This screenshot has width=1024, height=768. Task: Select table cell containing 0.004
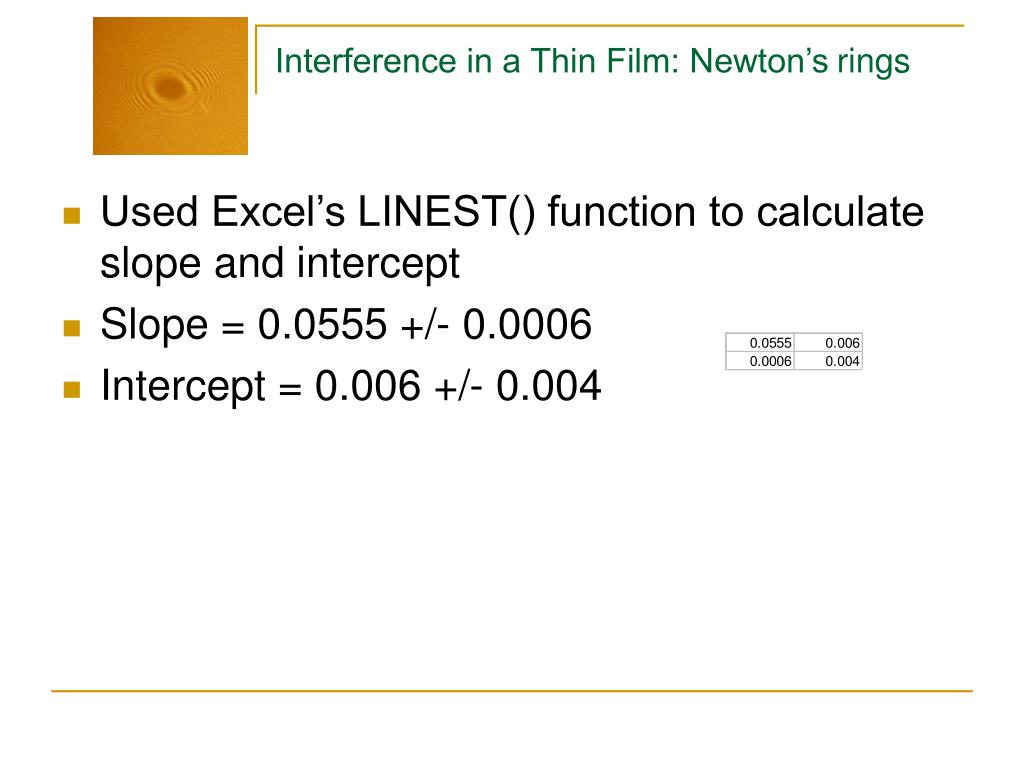pos(828,361)
